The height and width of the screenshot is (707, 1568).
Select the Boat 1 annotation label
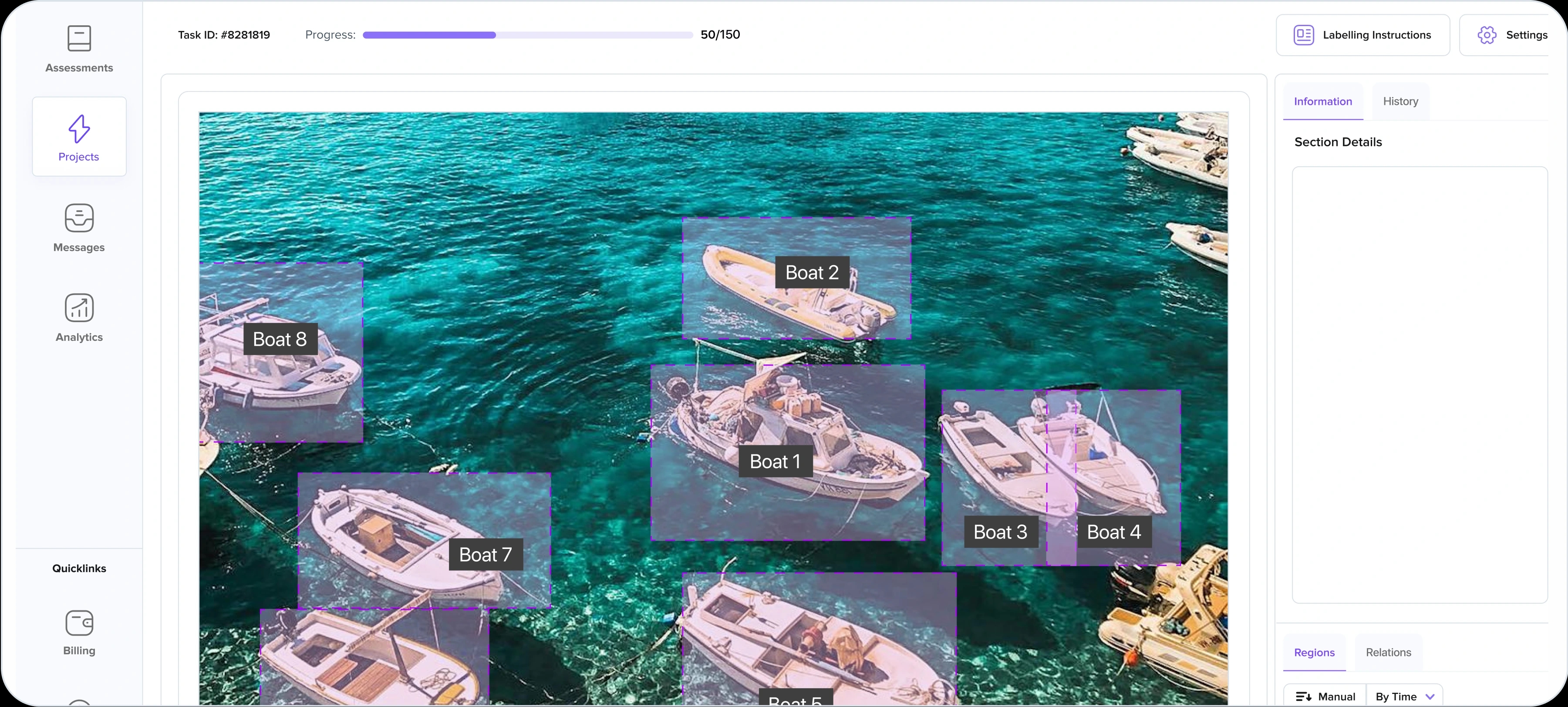click(776, 461)
